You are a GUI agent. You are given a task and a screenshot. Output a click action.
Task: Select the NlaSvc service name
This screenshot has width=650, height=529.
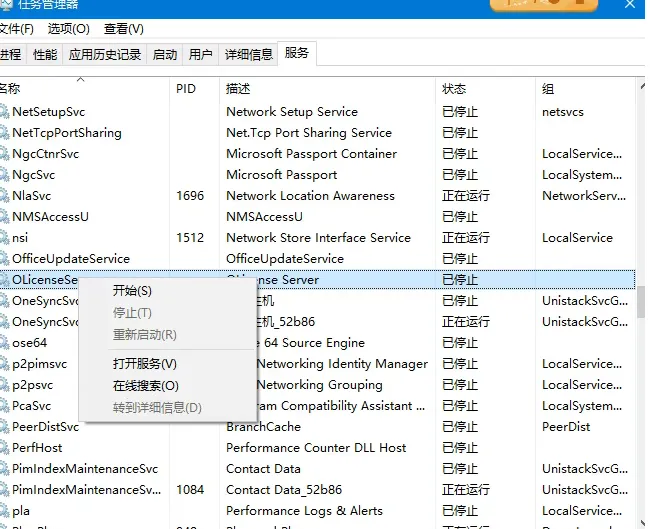(32, 196)
